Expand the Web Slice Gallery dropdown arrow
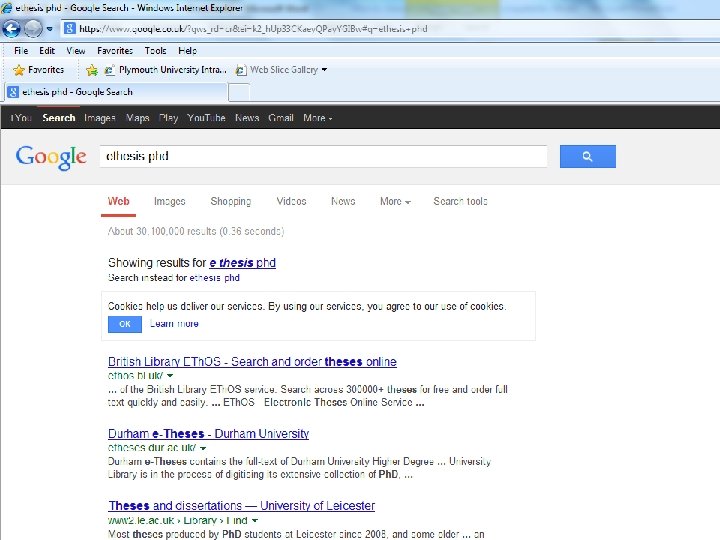The image size is (720, 540). 324,70
